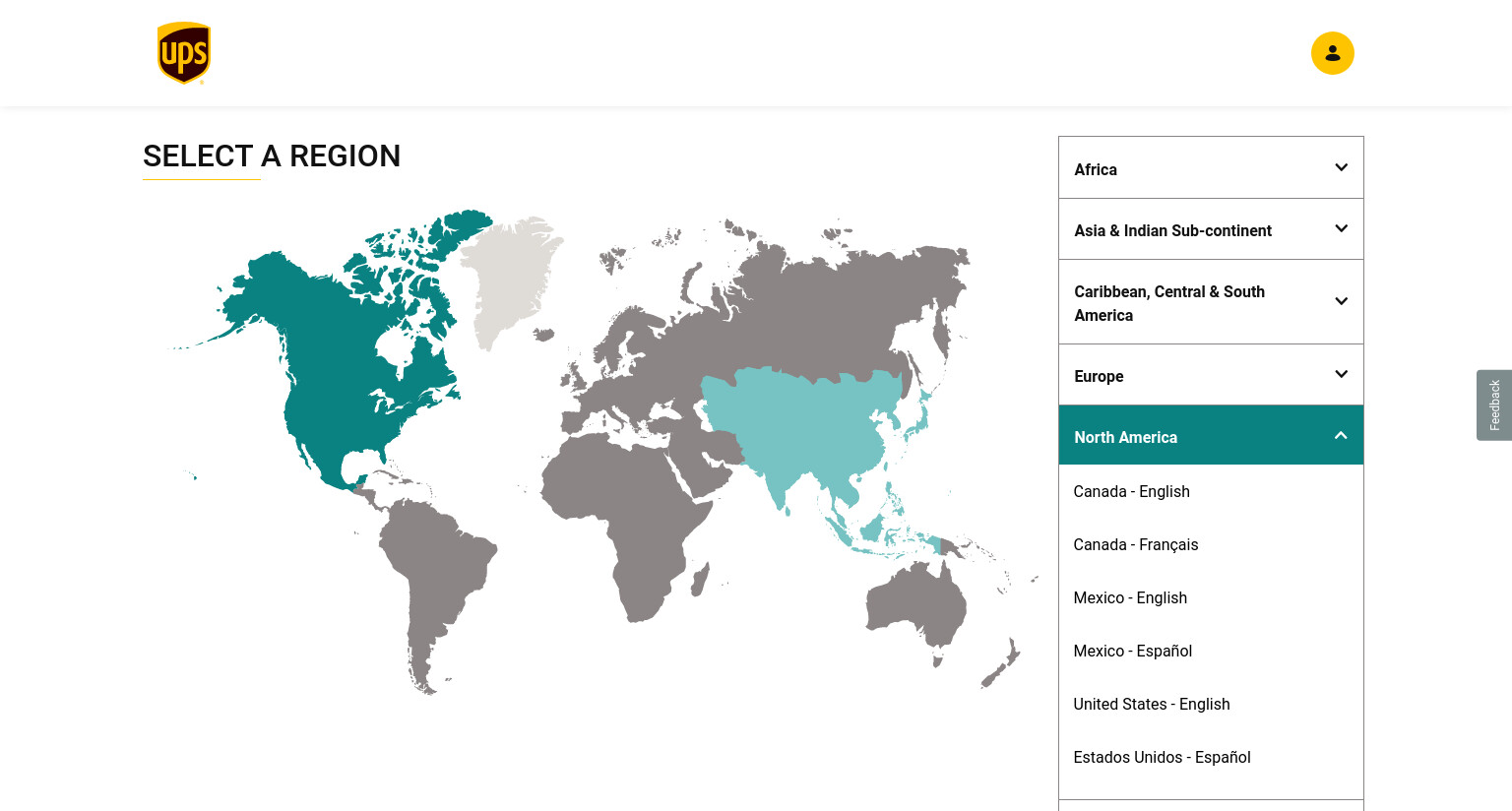Expand the Asia & Indian Sub-continent chevron
Viewport: 1512px width, 811px height.
point(1341,229)
